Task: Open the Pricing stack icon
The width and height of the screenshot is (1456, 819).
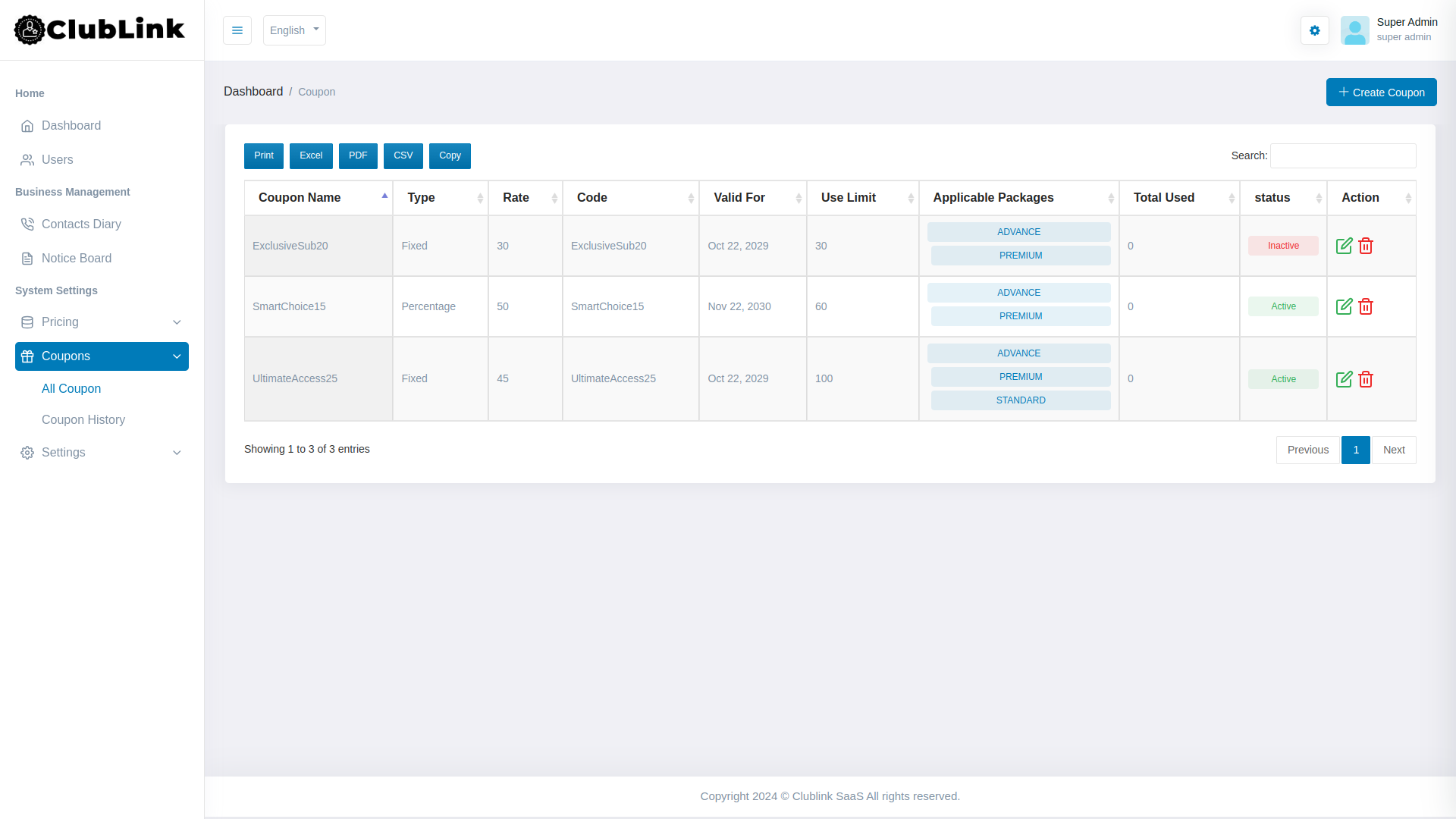Action: click(27, 322)
